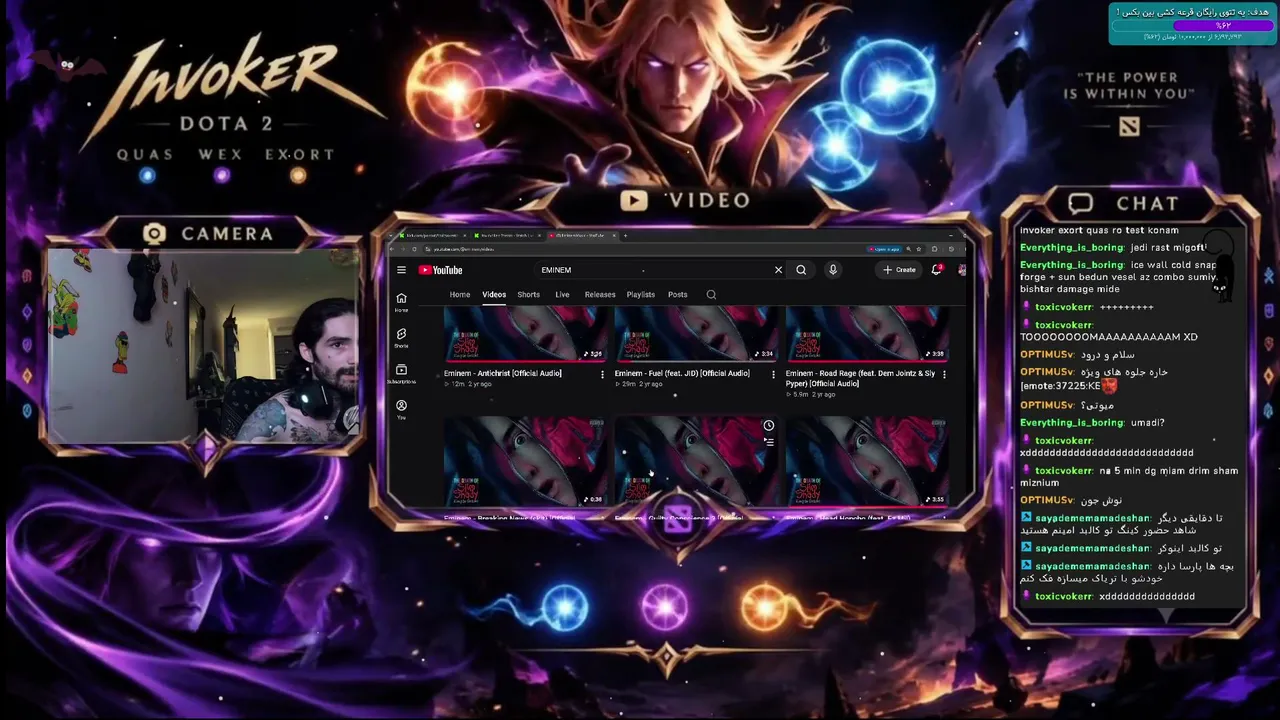Reload the page in the browser

tap(415, 249)
